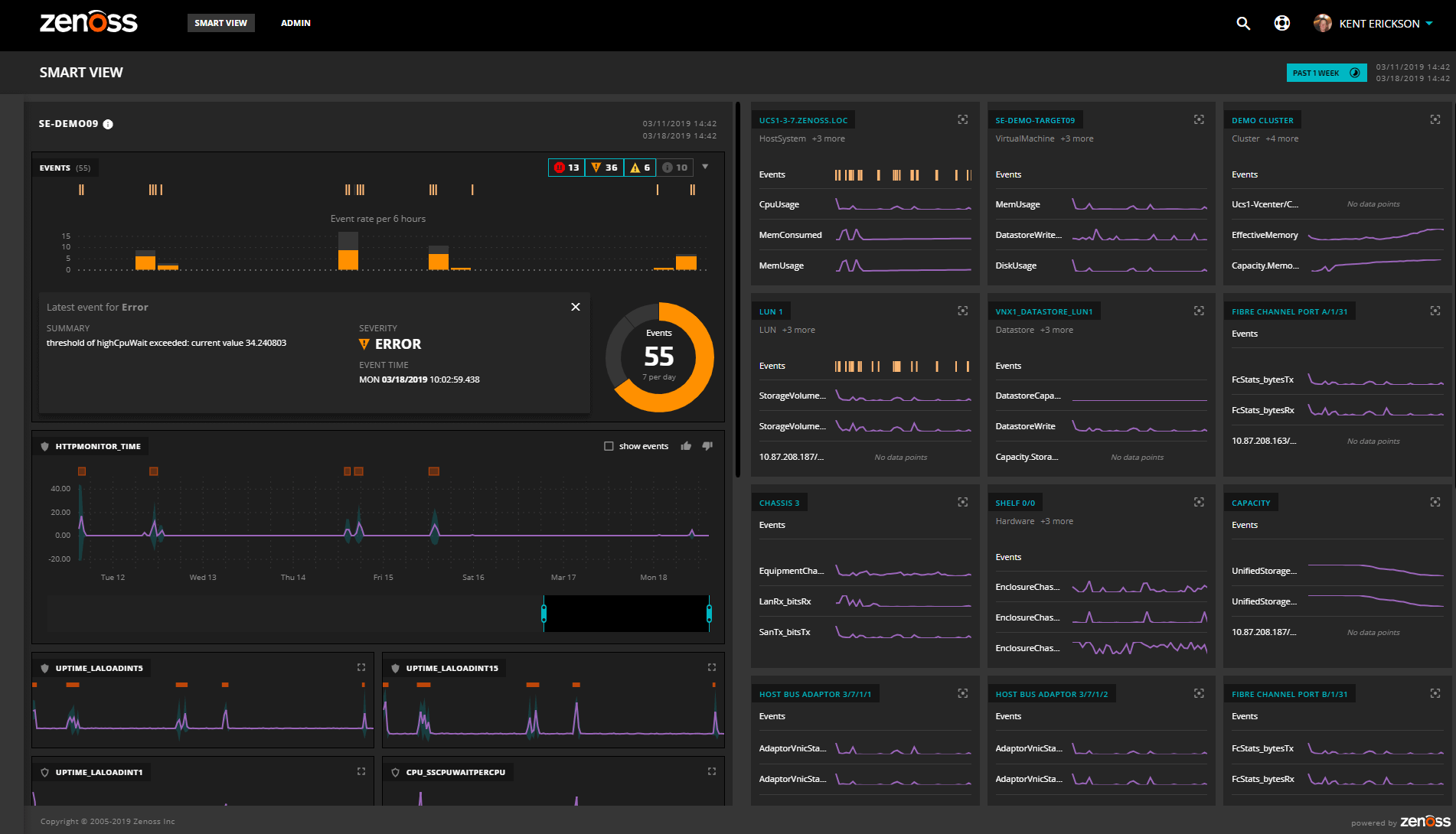Viewport: 1456px width, 834px height.
Task: Expand the UPTIME_LALOADINT15 graph
Action: (712, 667)
